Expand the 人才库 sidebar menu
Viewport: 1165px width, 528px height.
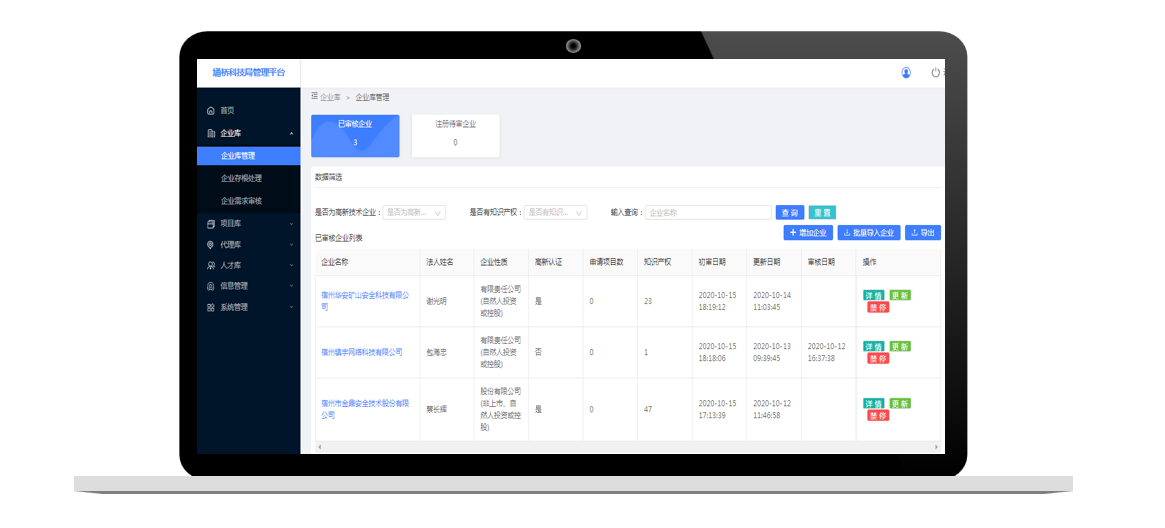tap(236, 266)
